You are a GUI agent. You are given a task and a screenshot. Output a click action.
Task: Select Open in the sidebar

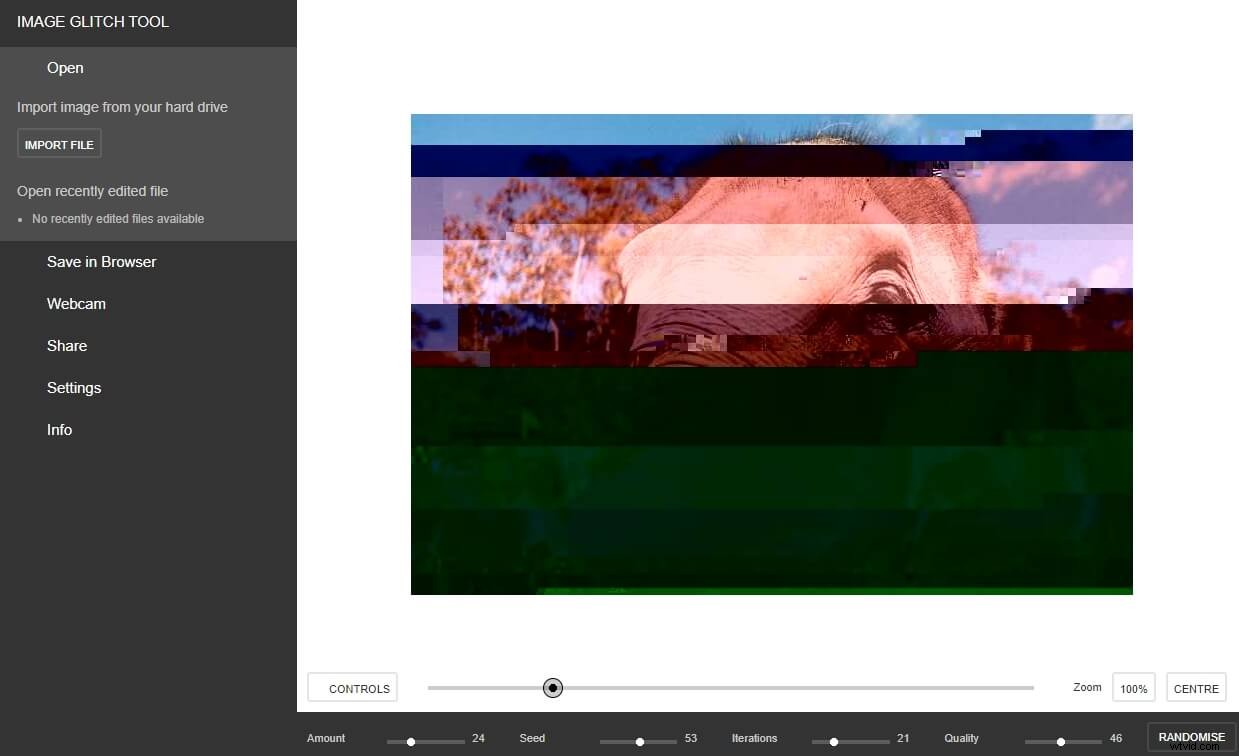coord(65,67)
